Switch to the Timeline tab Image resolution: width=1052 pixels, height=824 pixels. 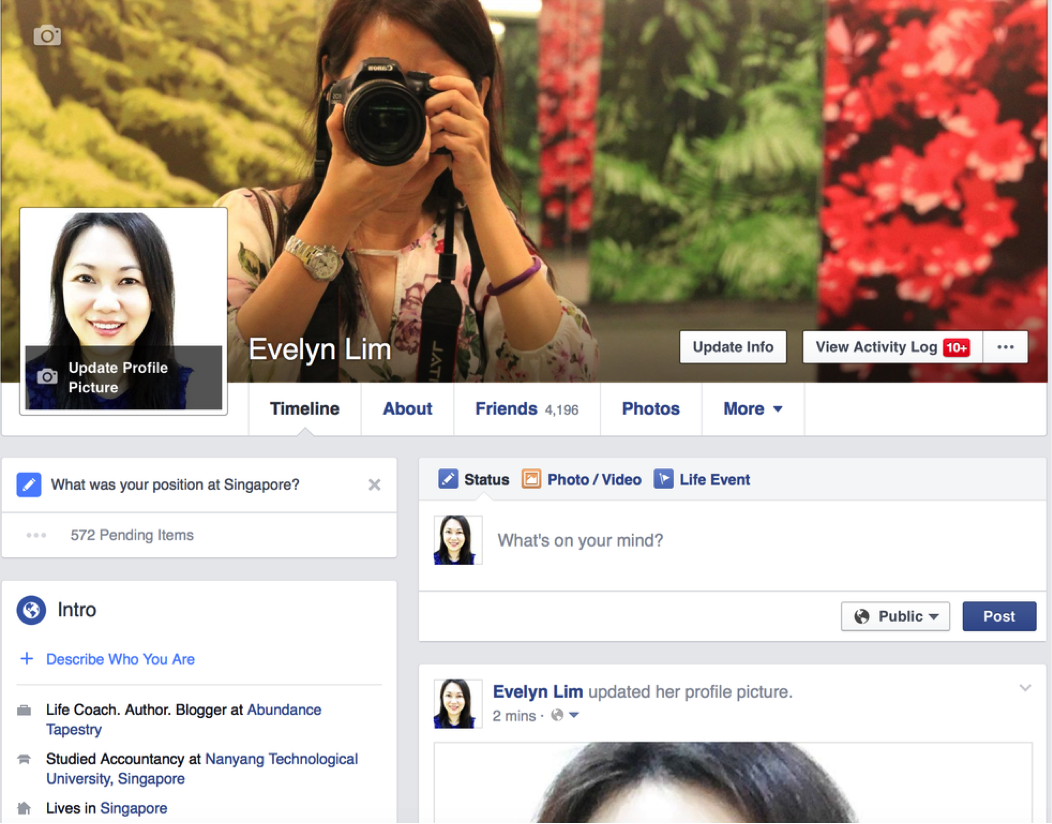click(305, 409)
